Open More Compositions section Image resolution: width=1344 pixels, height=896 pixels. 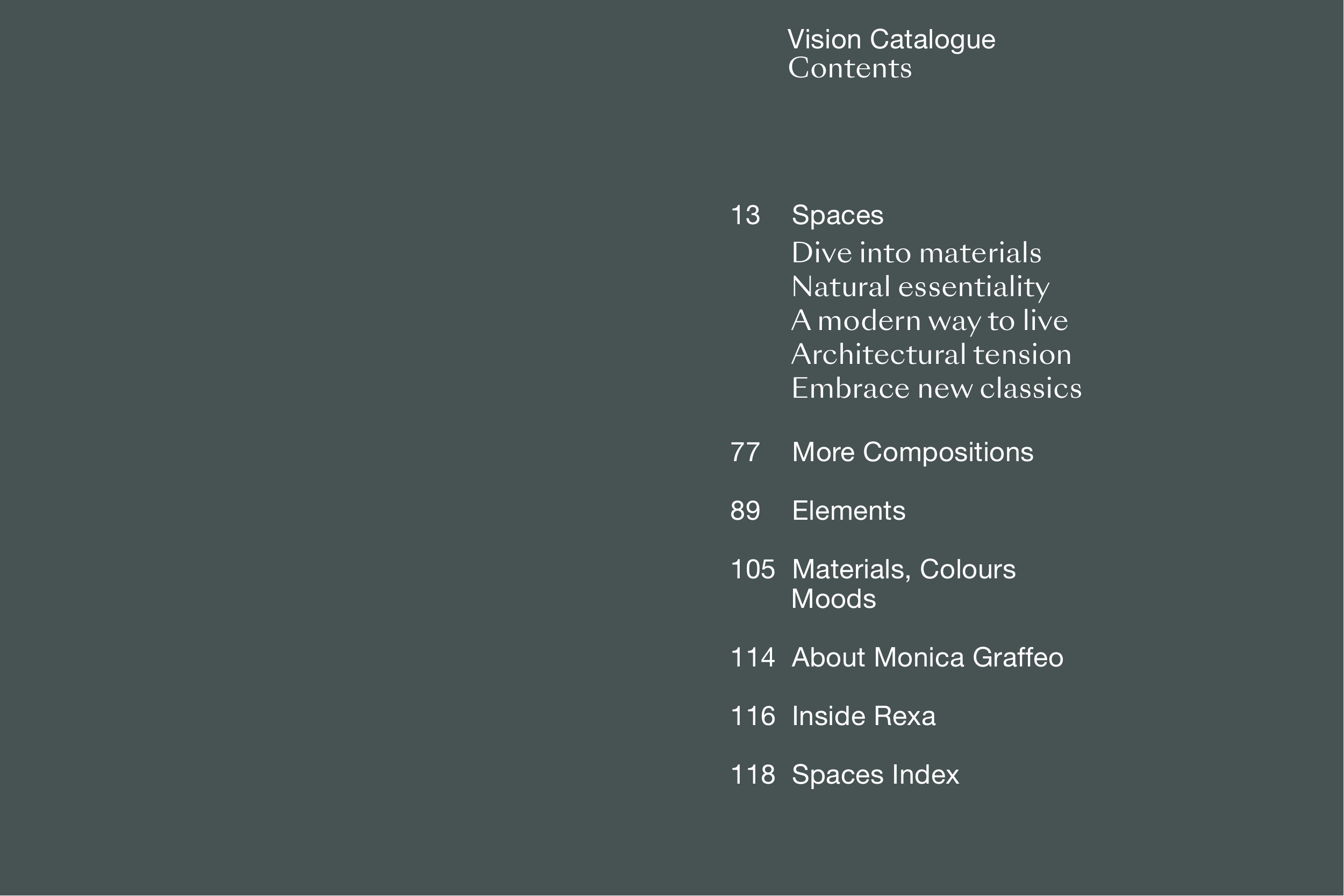(x=912, y=452)
